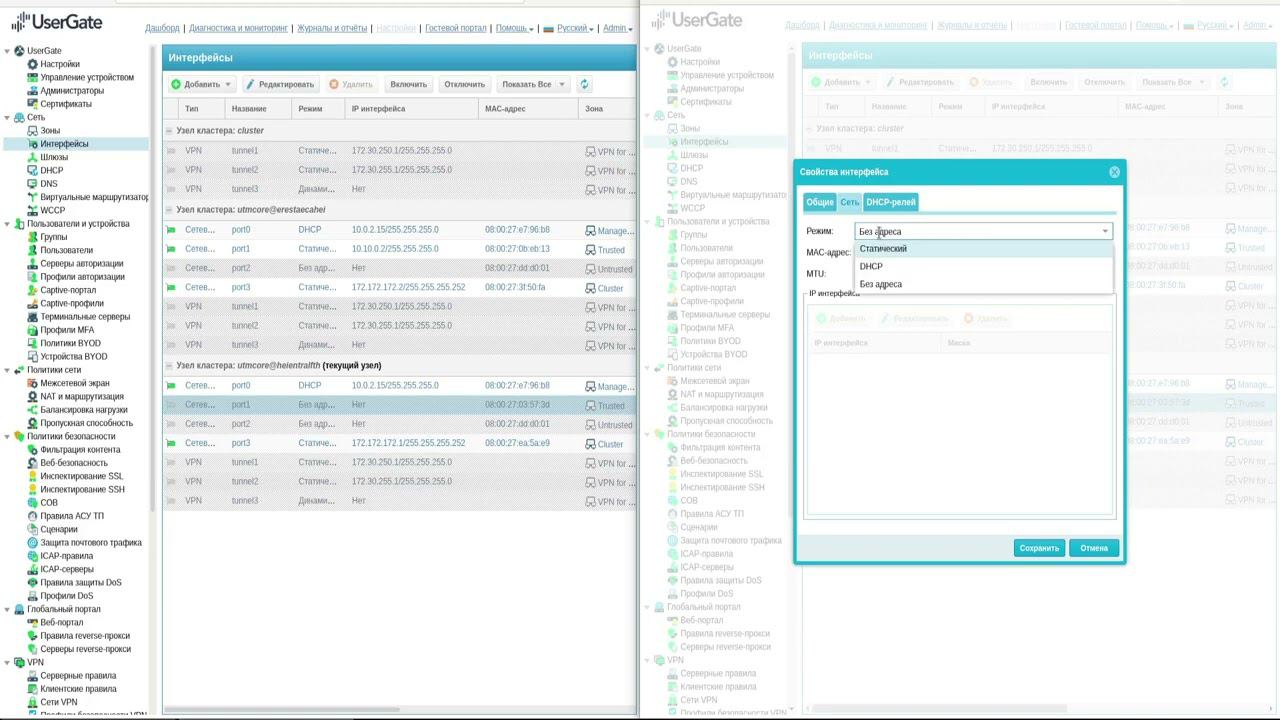
Task: Click the Зоны icon in left window sidebar
Action: click(33, 131)
